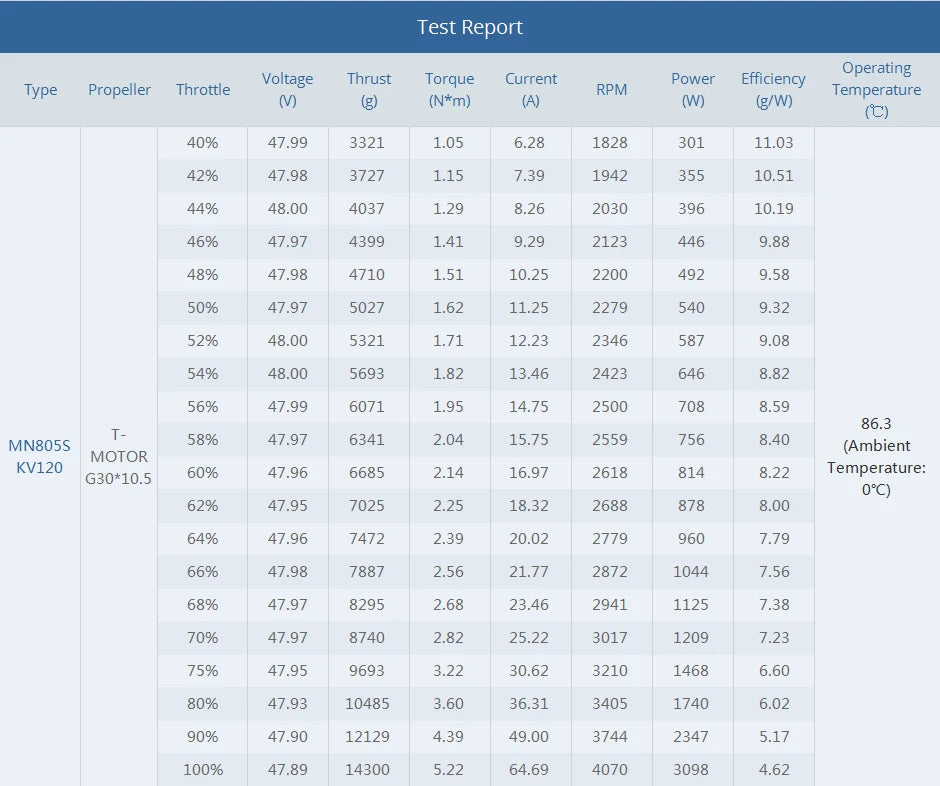Click the Type column header
The width and height of the screenshot is (940, 786).
coord(41,90)
